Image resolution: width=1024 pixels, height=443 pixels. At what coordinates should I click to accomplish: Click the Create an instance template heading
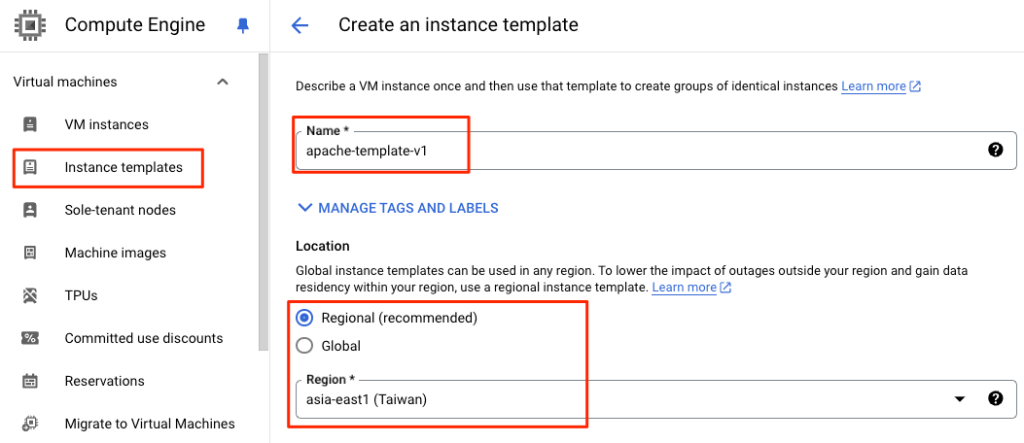458,25
